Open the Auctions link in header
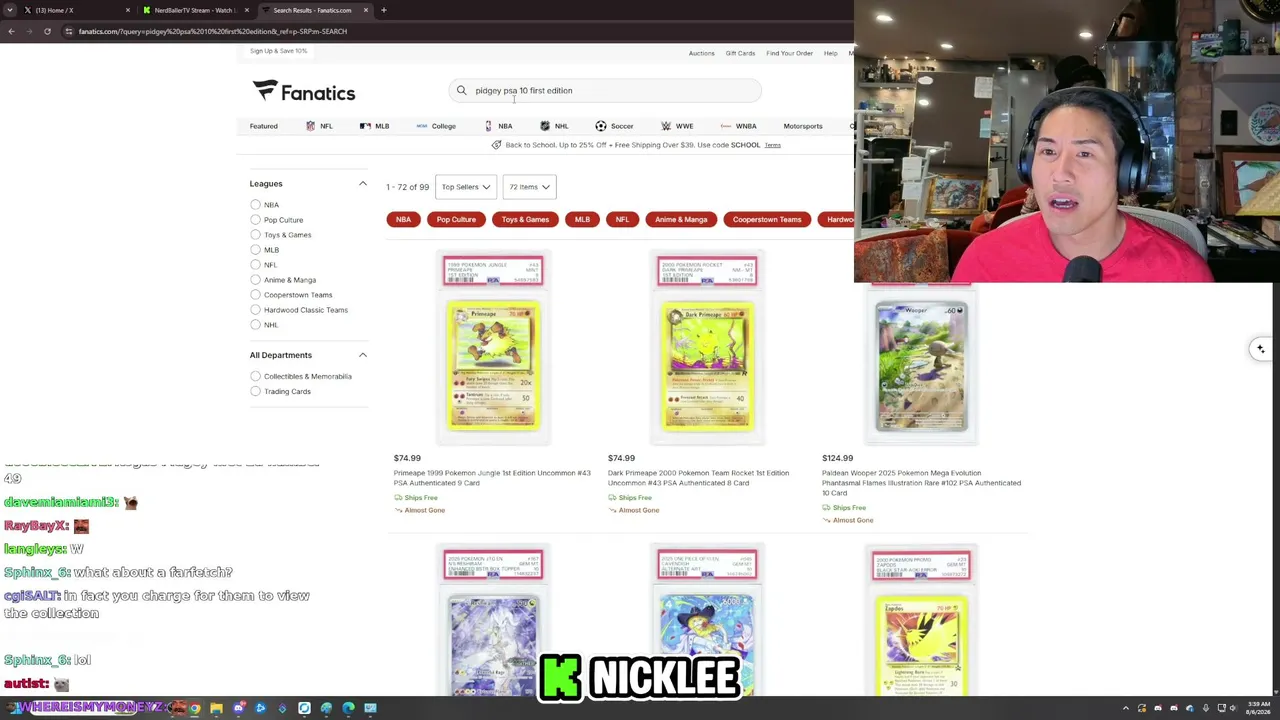1280x720 pixels. click(702, 53)
